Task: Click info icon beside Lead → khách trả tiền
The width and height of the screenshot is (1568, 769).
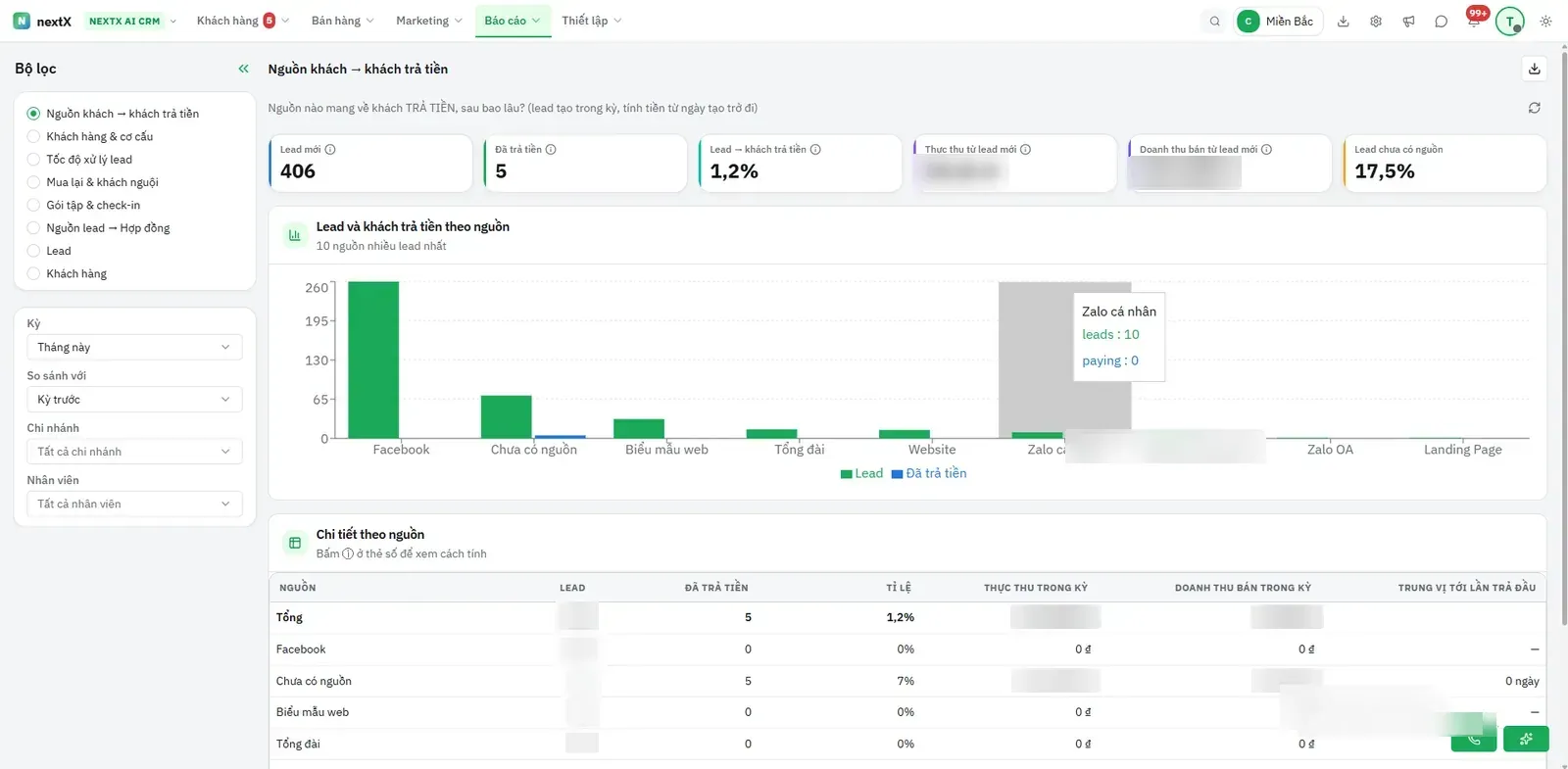Action: [815, 150]
